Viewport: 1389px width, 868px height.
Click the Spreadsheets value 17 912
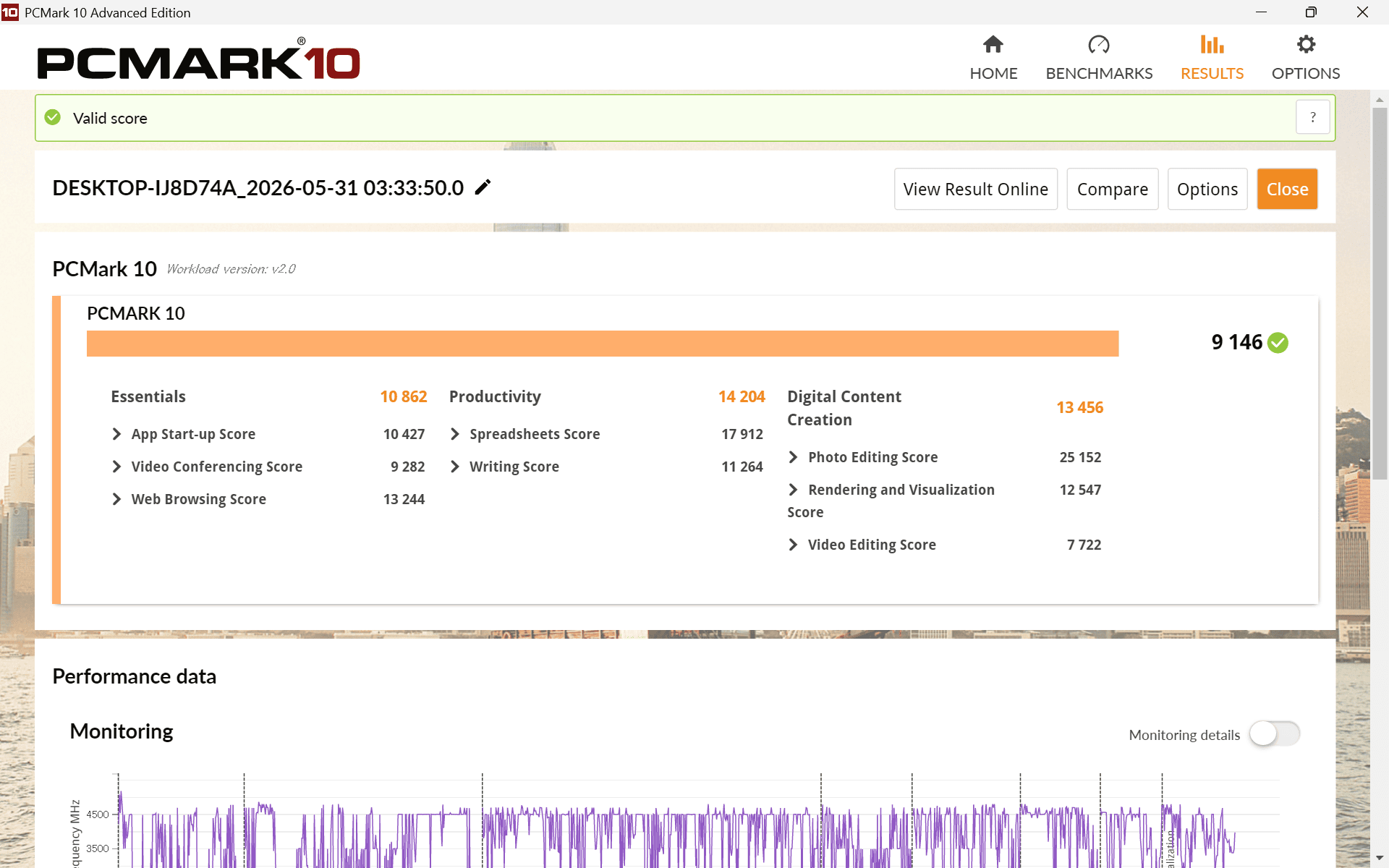[x=742, y=434]
